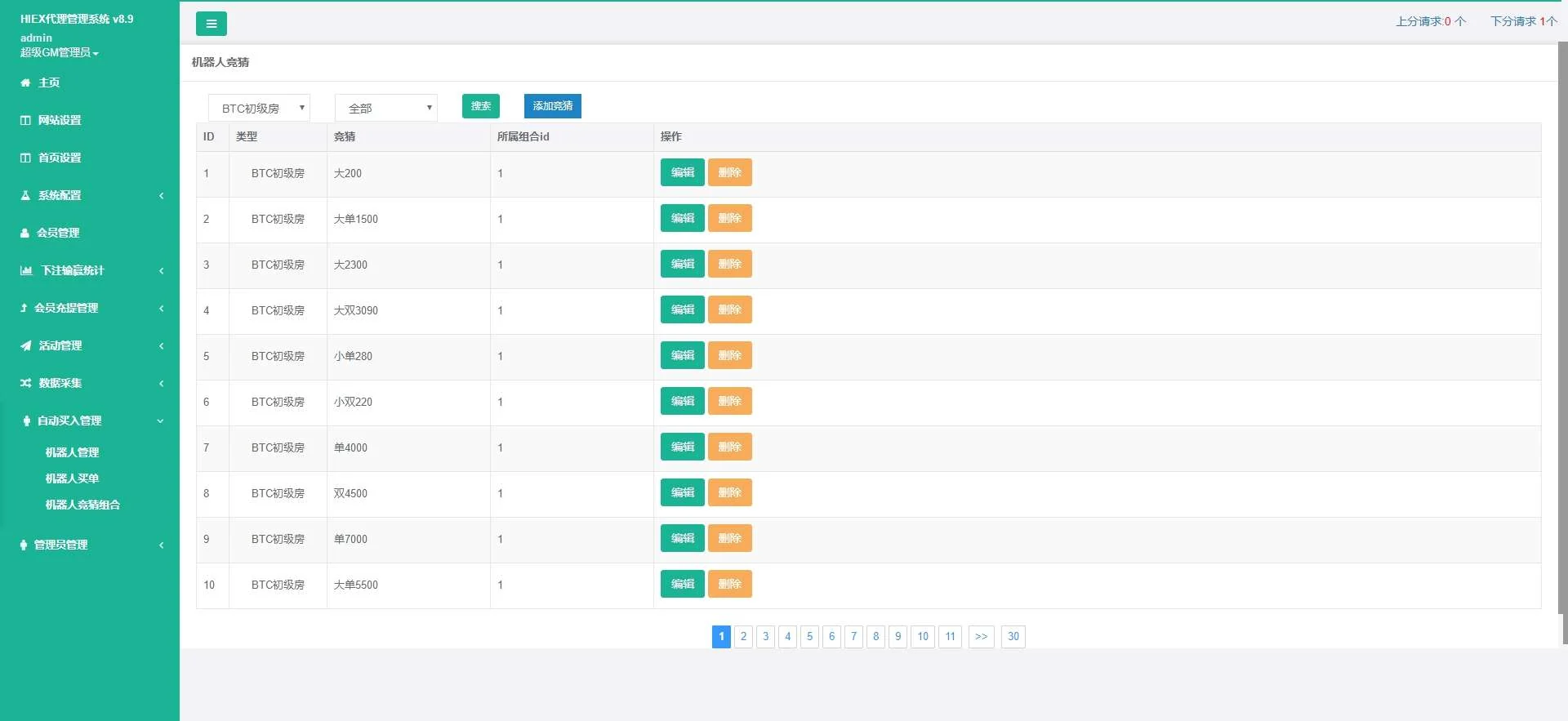Click the home icon beside 主页
1568x721 pixels.
[x=25, y=82]
